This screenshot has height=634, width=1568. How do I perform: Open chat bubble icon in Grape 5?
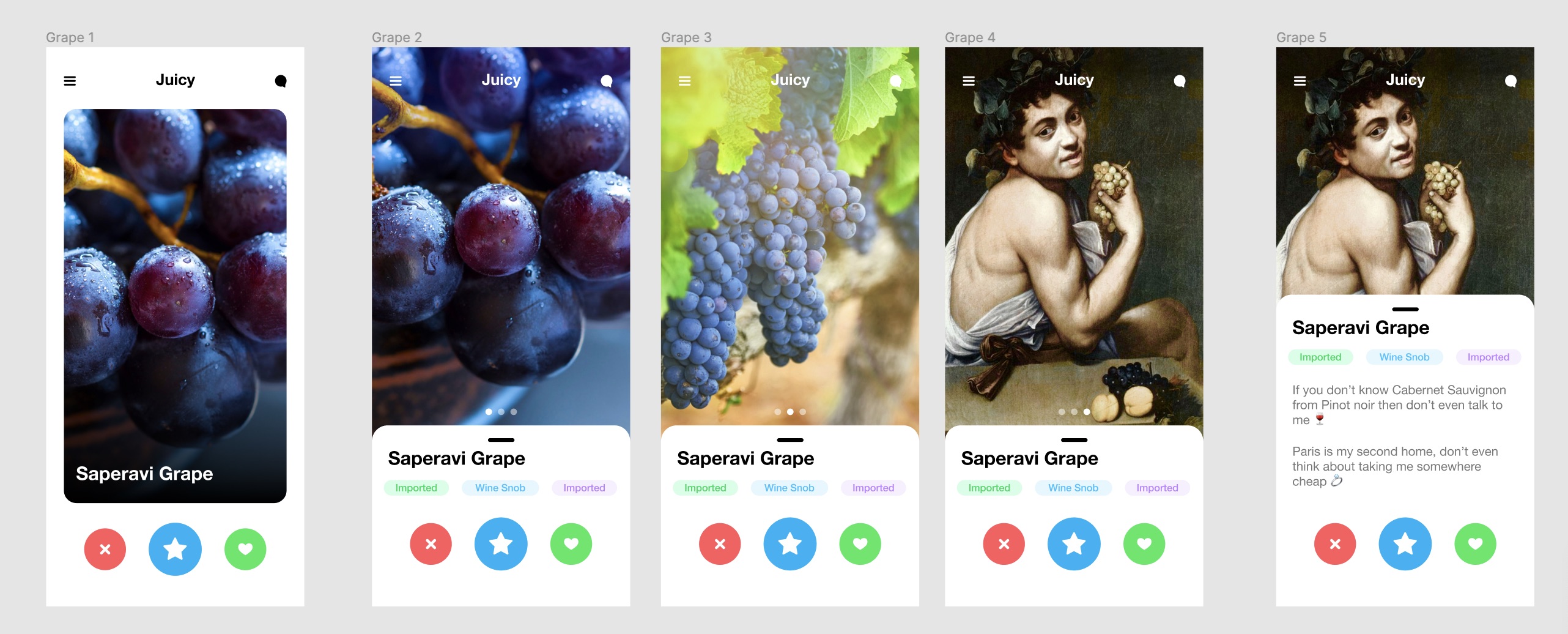pyautogui.click(x=1511, y=81)
